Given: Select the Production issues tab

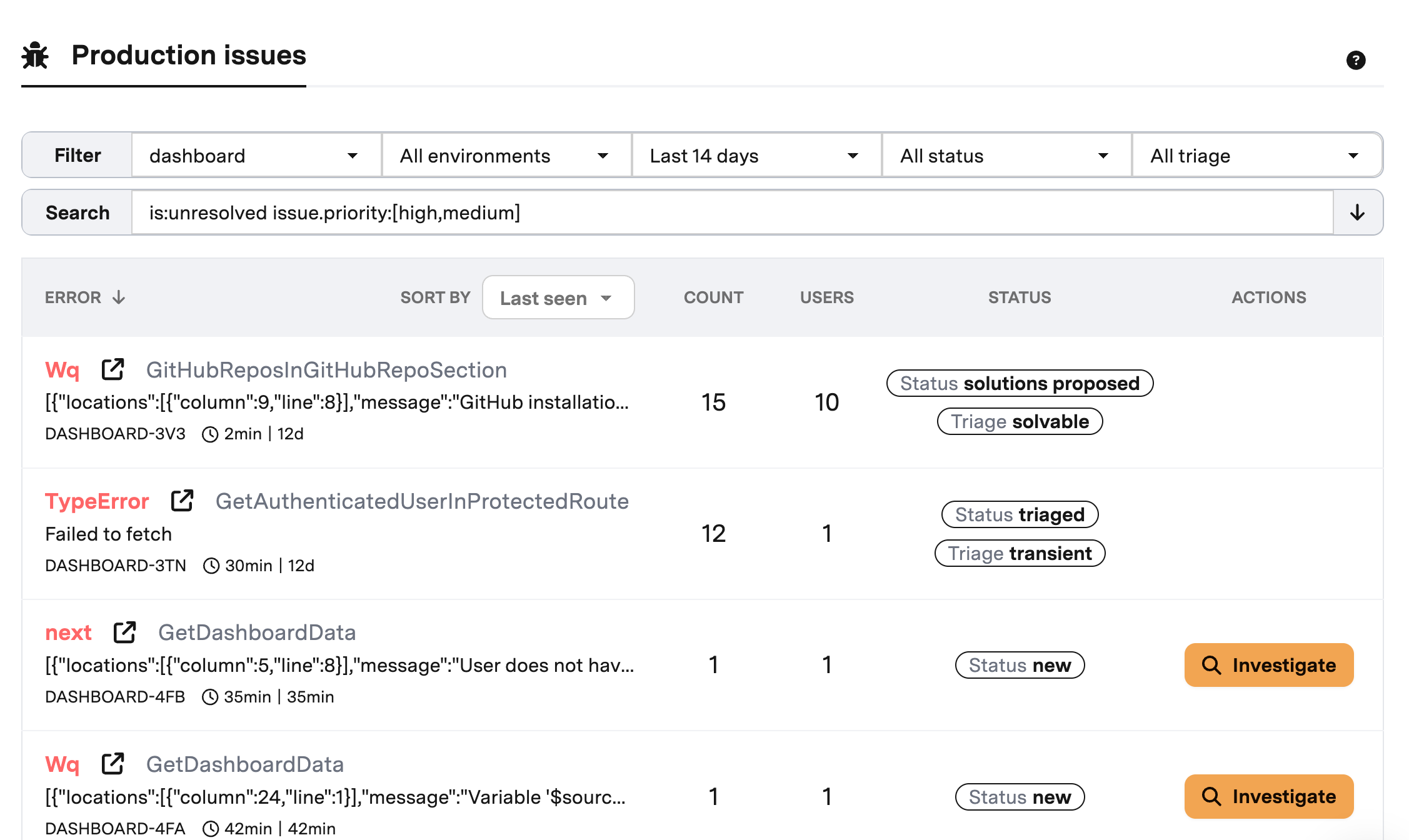Looking at the screenshot, I should [188, 56].
